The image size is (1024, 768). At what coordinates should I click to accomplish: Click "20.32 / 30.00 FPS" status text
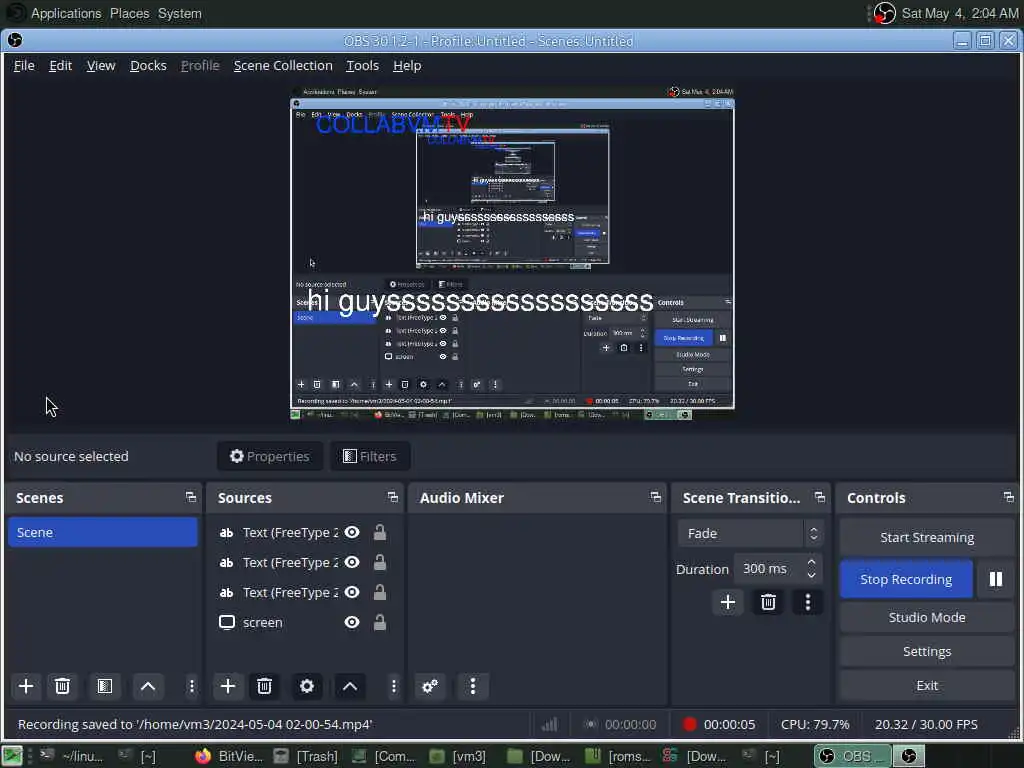(x=926, y=724)
